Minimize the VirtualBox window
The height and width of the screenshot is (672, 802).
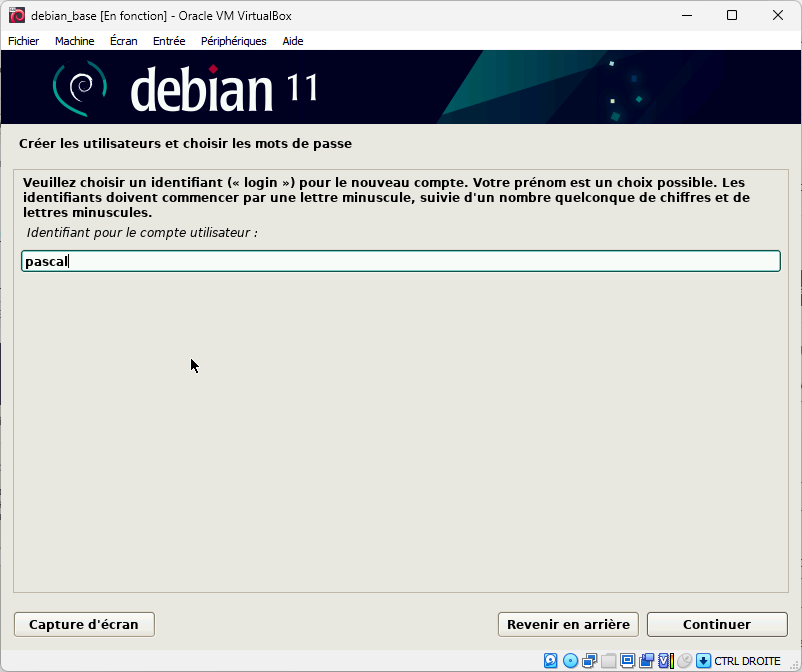point(687,15)
